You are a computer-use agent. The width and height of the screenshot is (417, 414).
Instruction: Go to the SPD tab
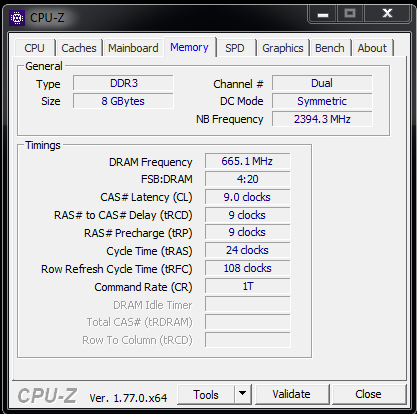[235, 48]
